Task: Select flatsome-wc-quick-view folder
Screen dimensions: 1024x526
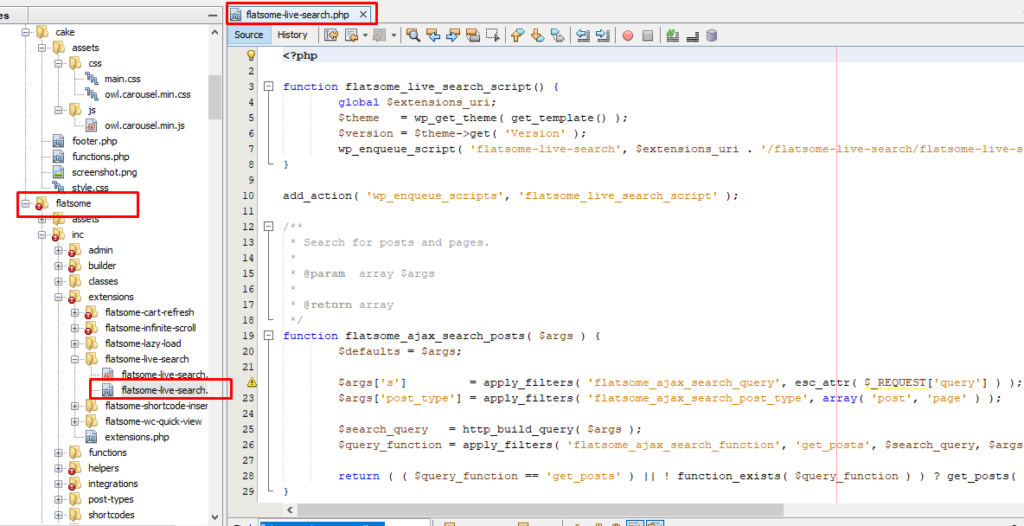Action: [x=153, y=421]
